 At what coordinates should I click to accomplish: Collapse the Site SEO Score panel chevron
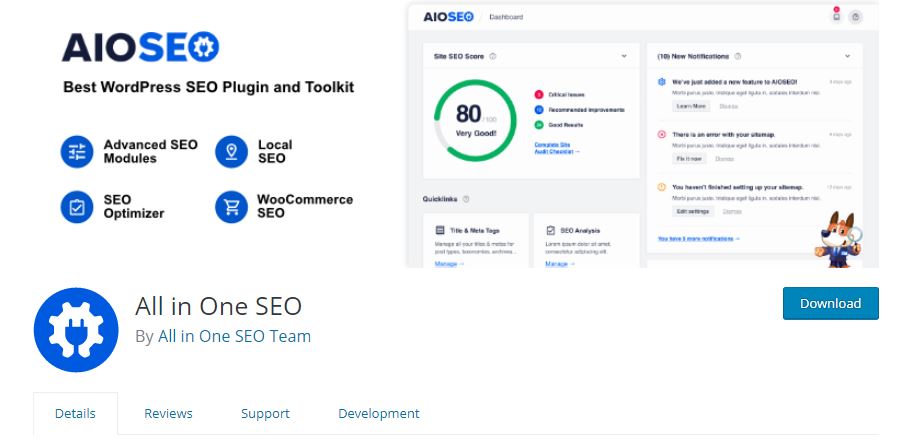(x=624, y=56)
